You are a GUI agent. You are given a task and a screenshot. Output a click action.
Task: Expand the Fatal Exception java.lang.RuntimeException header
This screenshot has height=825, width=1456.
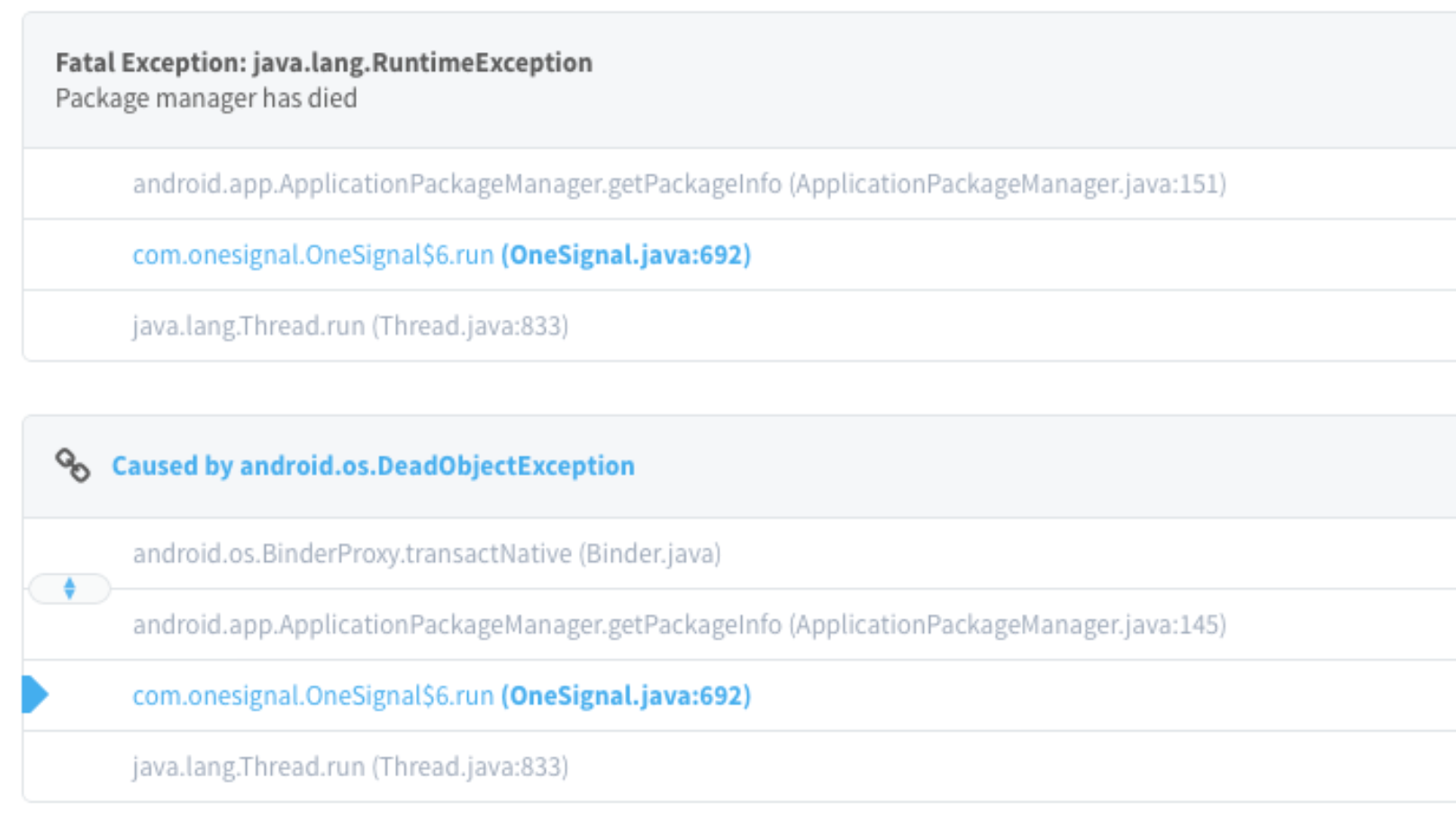pos(324,63)
